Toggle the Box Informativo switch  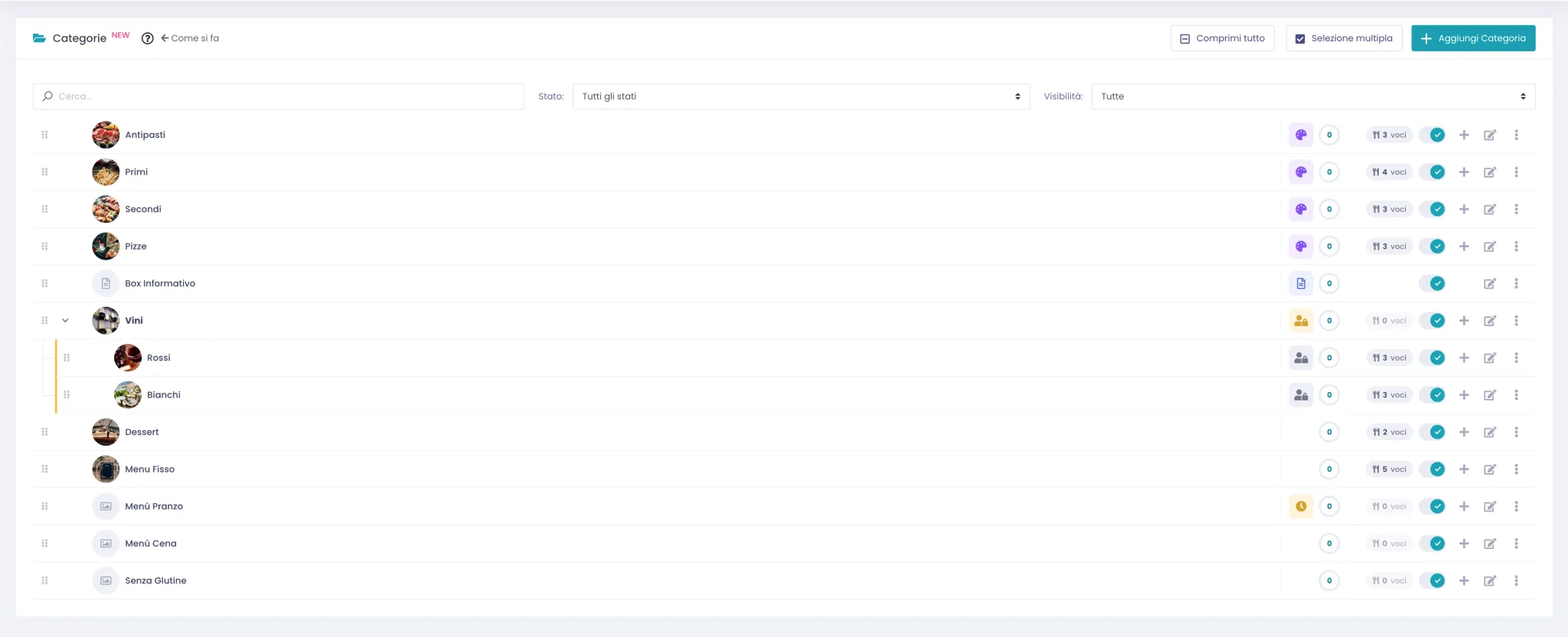[x=1432, y=283]
